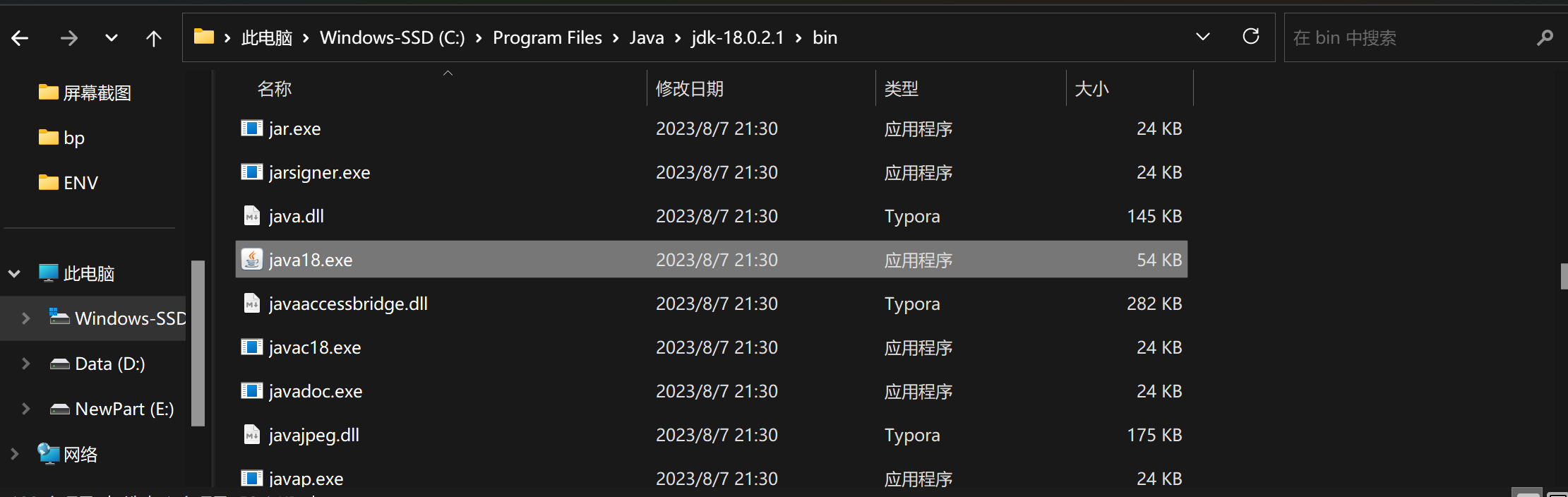Click the search magnifier icon
Viewport: 1568px width, 497px height.
point(1545,37)
